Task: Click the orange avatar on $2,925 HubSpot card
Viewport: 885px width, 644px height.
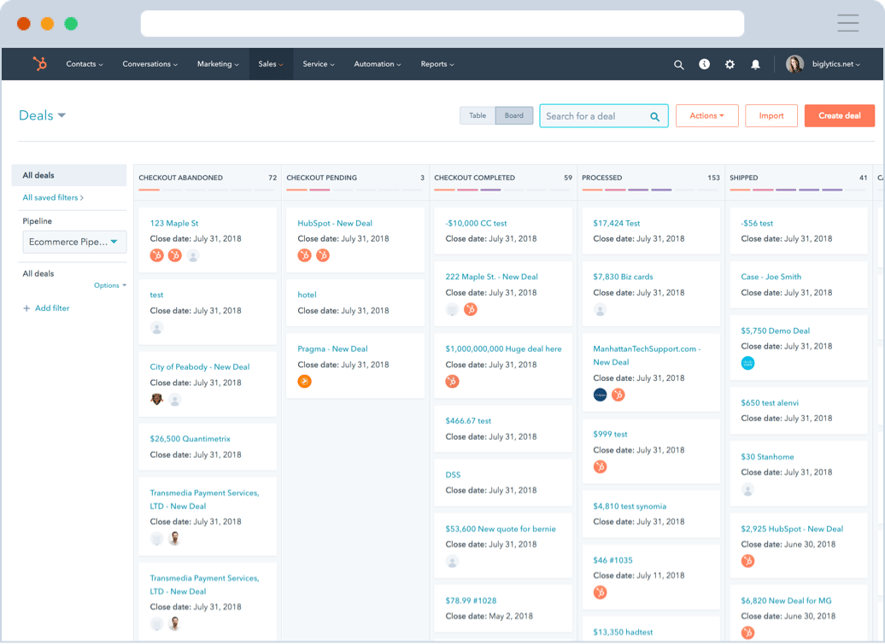Action: point(748,561)
